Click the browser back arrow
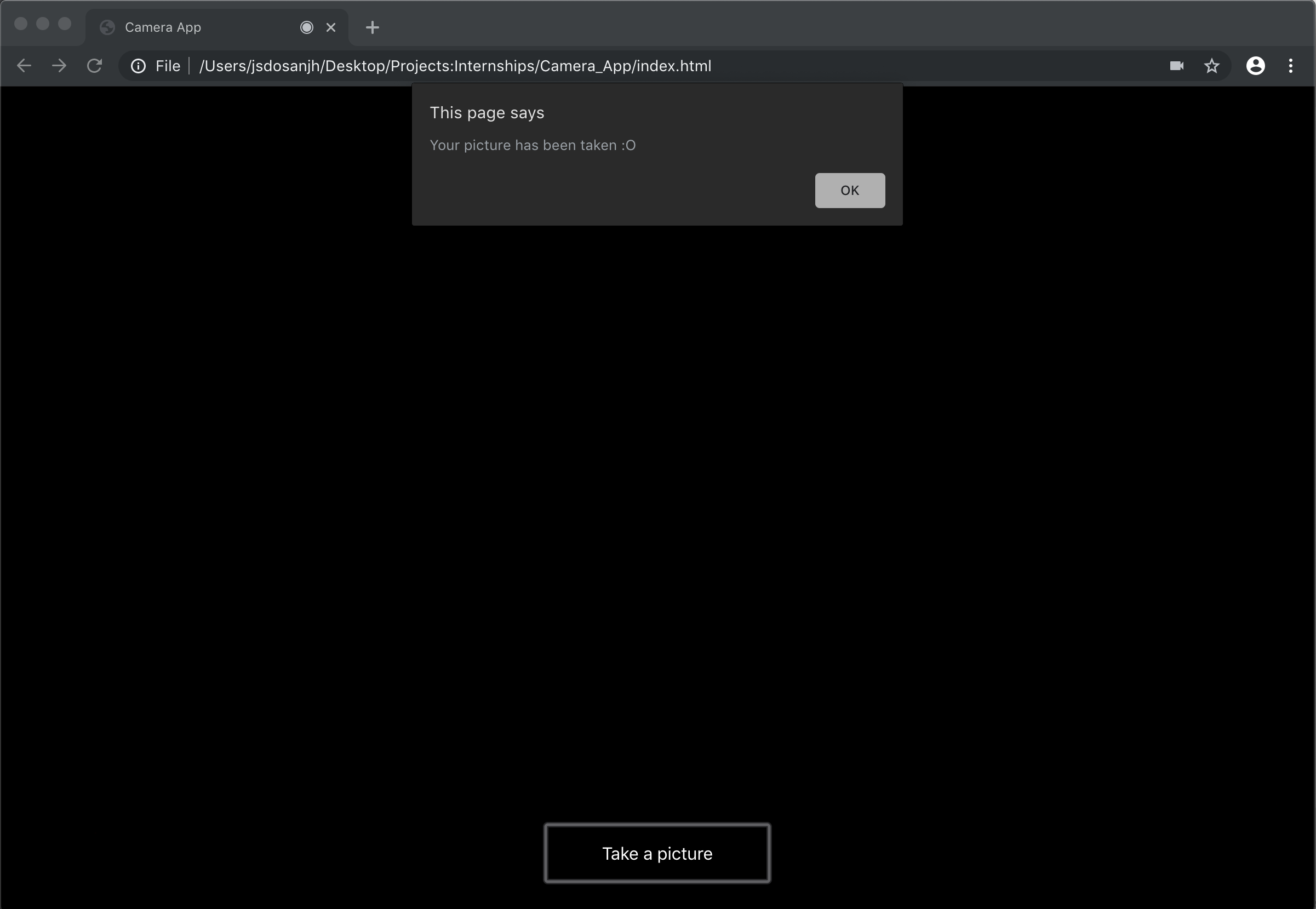The width and height of the screenshot is (1316, 909). point(24,66)
